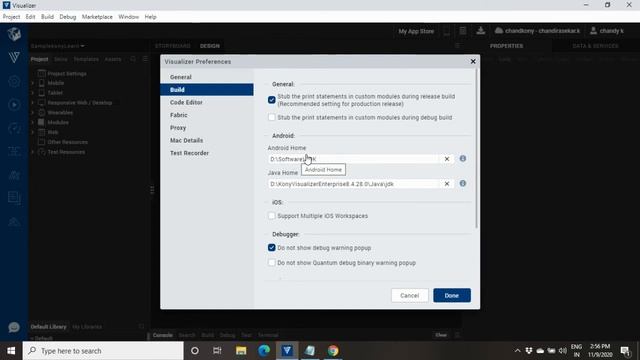Open the Help menu
640x360 pixels.
point(150,17)
